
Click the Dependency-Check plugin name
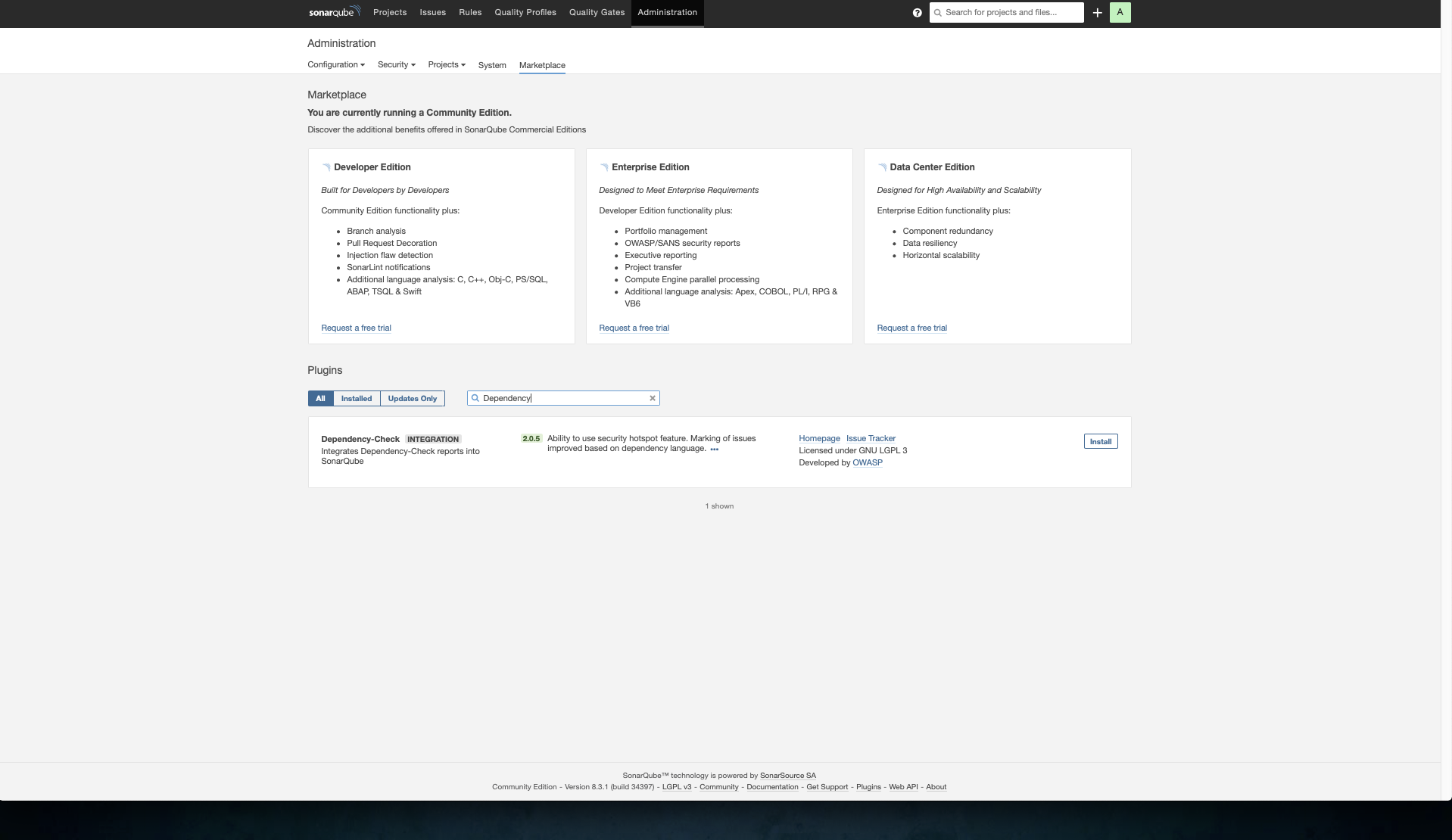(360, 440)
